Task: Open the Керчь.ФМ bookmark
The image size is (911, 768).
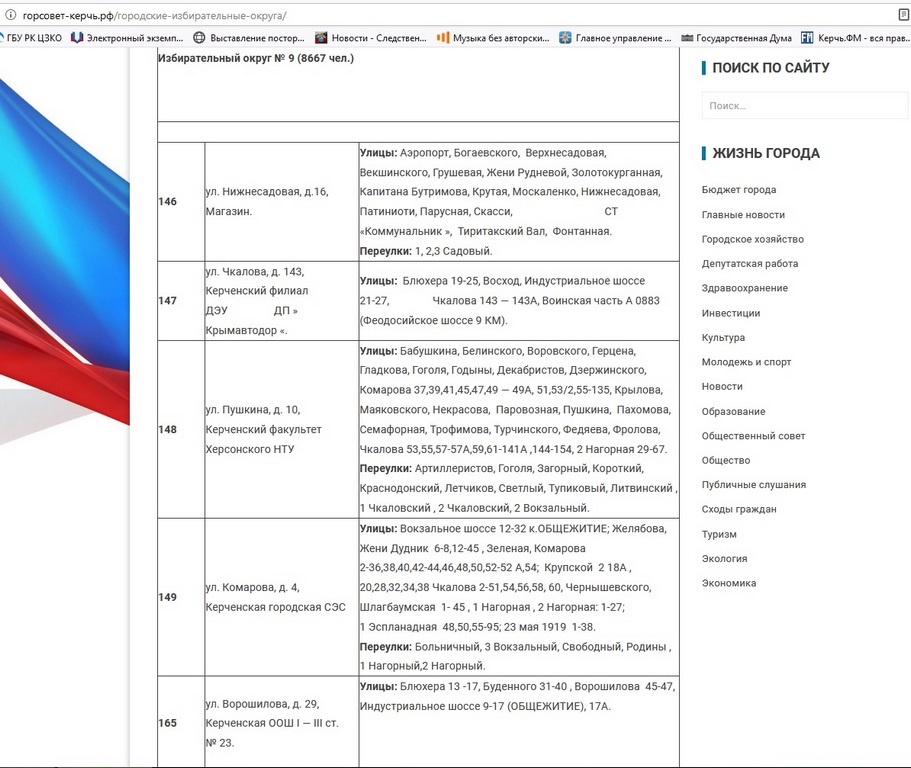Action: pos(855,38)
